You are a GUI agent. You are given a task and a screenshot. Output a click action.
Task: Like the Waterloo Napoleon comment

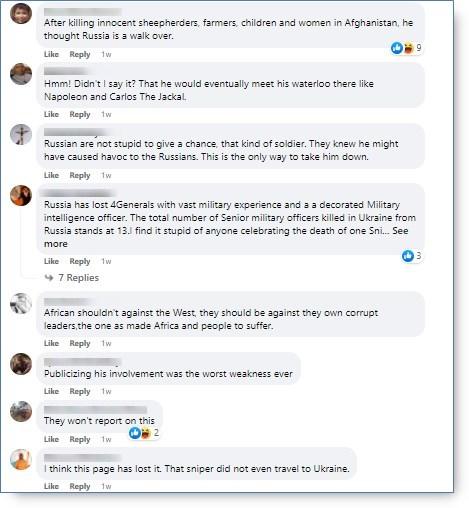point(51,114)
